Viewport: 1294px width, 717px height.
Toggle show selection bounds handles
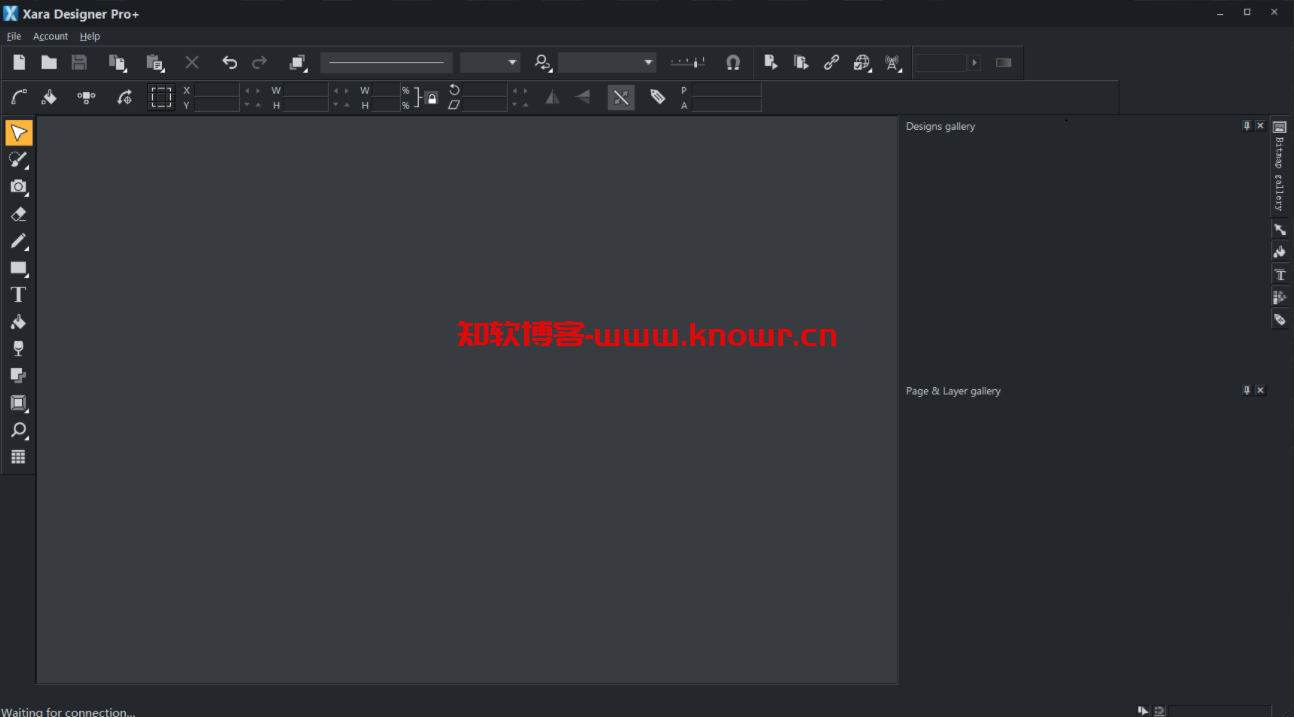[x=161, y=97]
